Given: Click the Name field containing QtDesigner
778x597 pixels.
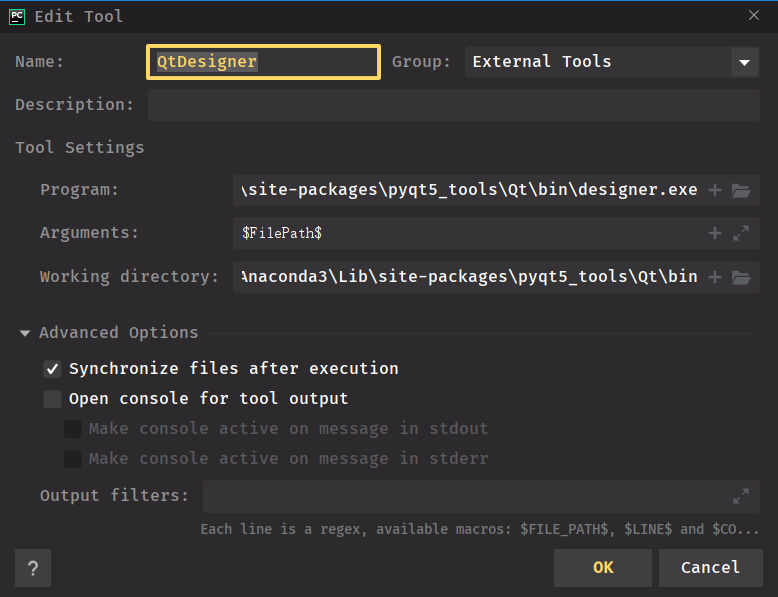Looking at the screenshot, I should tap(263, 62).
